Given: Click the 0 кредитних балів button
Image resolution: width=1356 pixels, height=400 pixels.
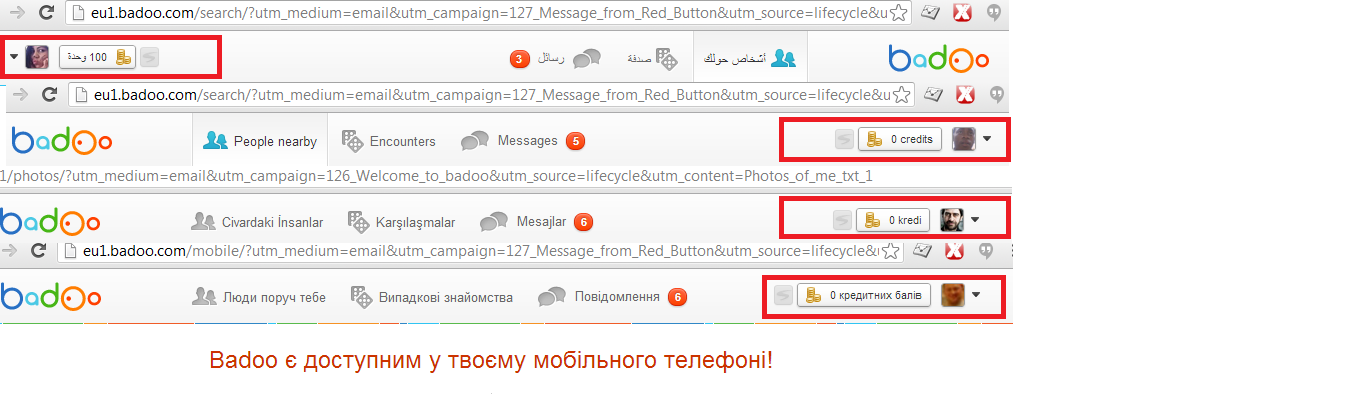Looking at the screenshot, I should click(x=864, y=295).
